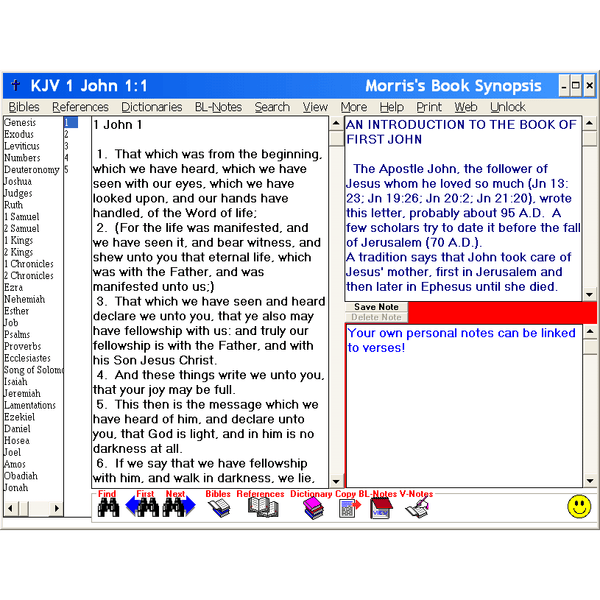600x600 pixels.
Task: Select Exodus in the book list
Action: [19, 134]
